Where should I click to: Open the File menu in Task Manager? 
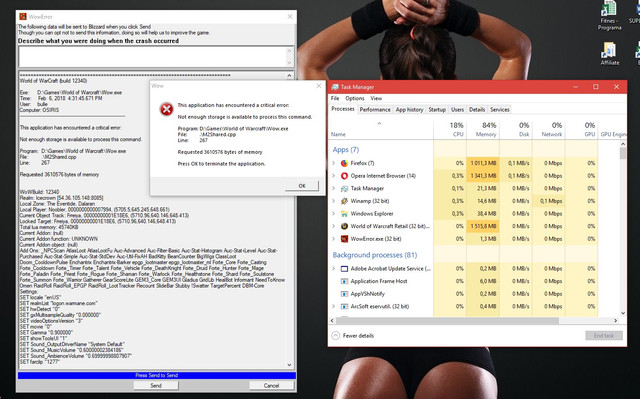click(x=335, y=98)
